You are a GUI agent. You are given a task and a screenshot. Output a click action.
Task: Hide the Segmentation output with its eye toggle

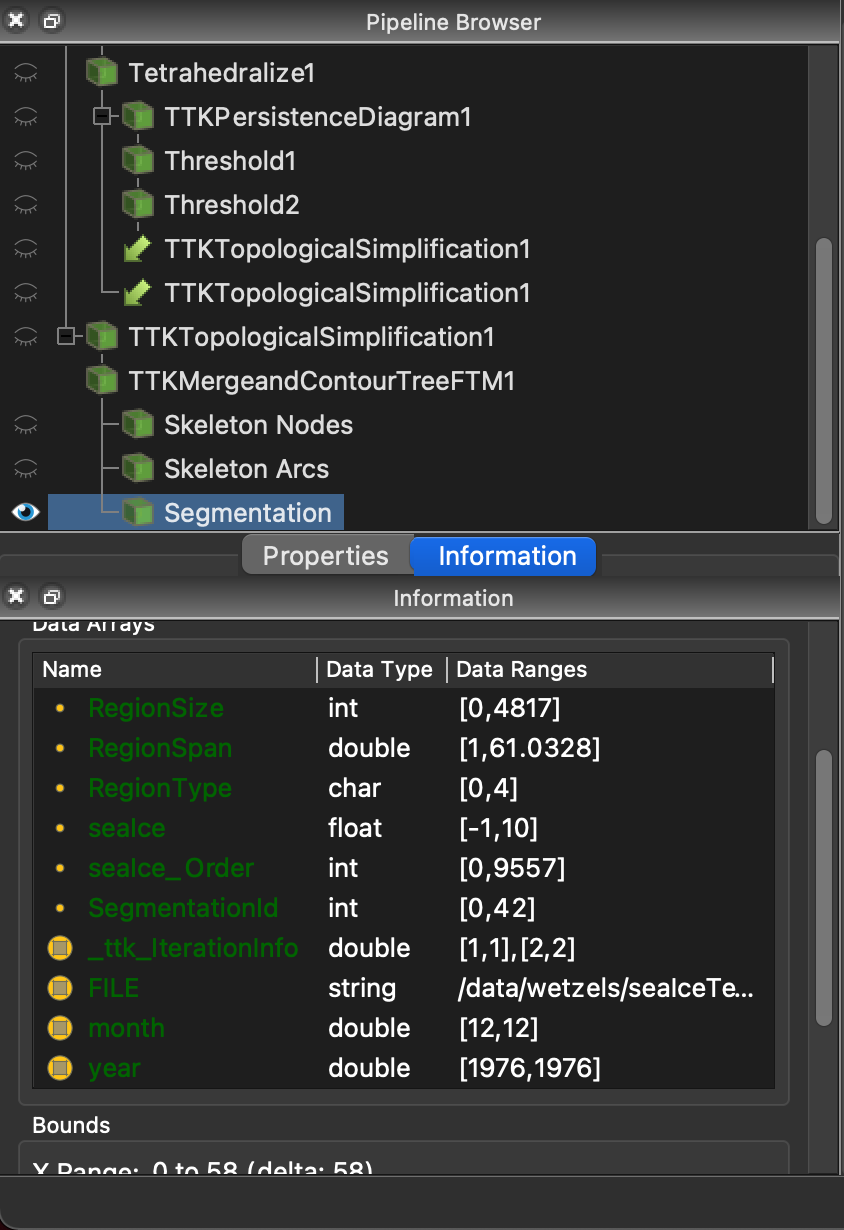[24, 511]
